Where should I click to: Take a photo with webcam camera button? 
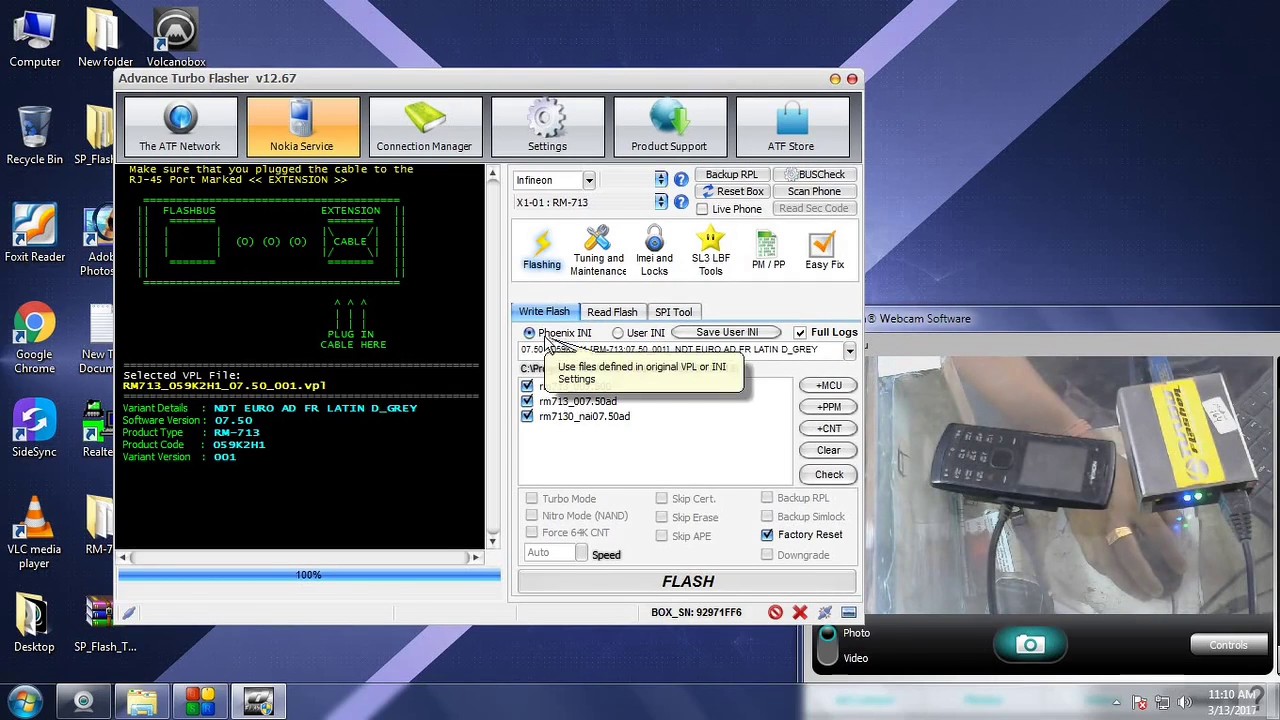(1030, 645)
